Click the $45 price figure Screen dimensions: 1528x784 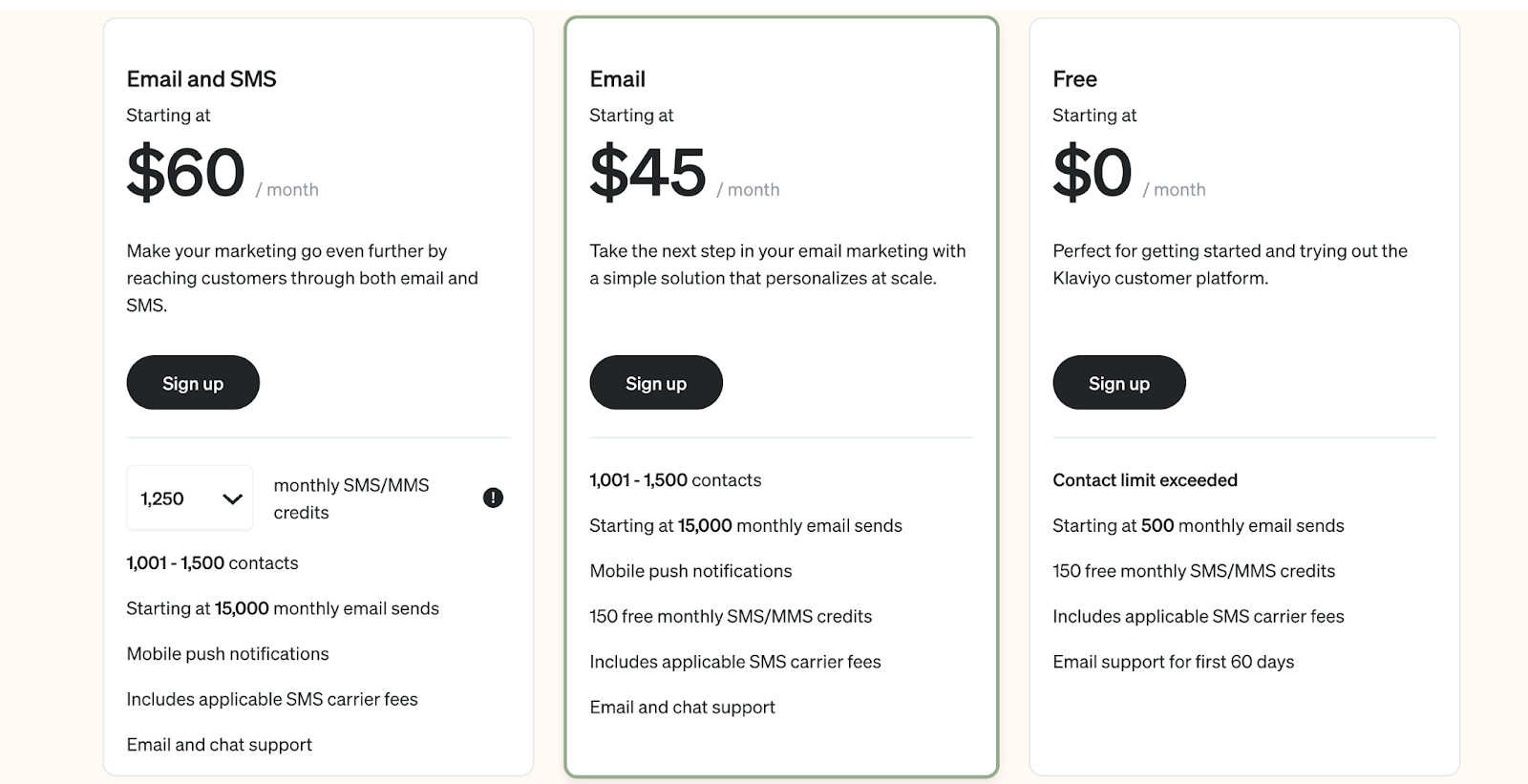(x=647, y=173)
